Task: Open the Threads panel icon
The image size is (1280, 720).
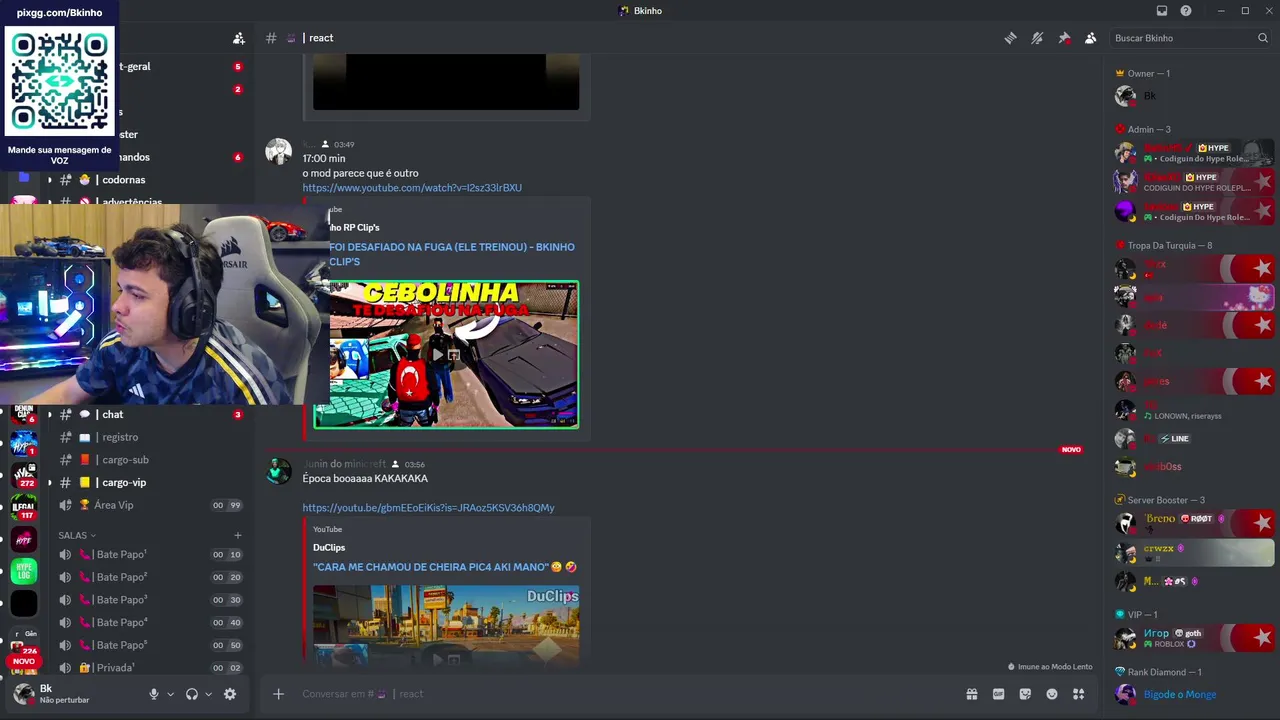Action: 1010,38
